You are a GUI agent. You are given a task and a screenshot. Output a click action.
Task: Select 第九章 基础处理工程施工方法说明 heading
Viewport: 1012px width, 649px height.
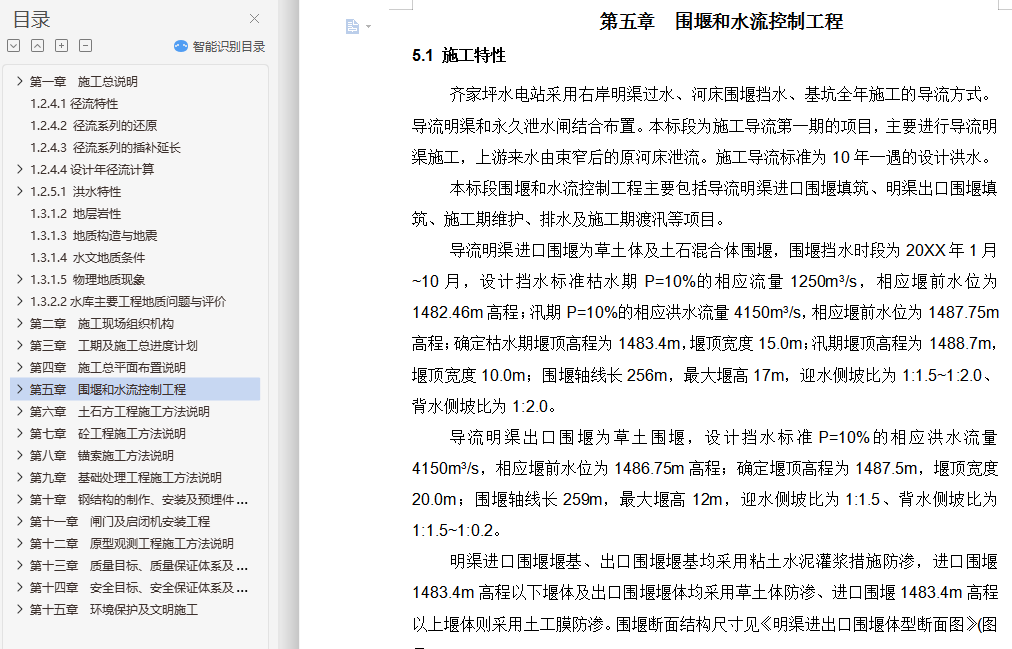(x=126, y=477)
